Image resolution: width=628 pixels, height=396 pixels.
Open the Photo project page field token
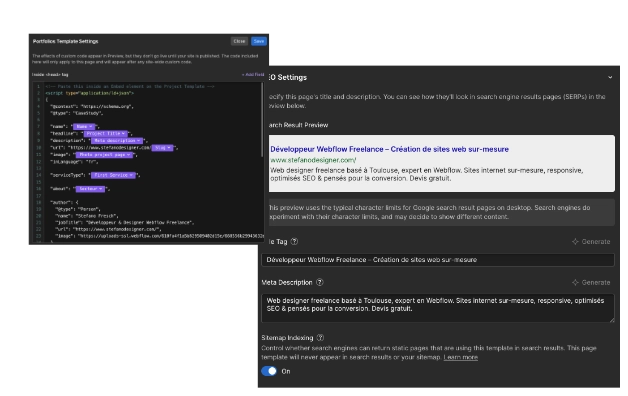[105, 155]
